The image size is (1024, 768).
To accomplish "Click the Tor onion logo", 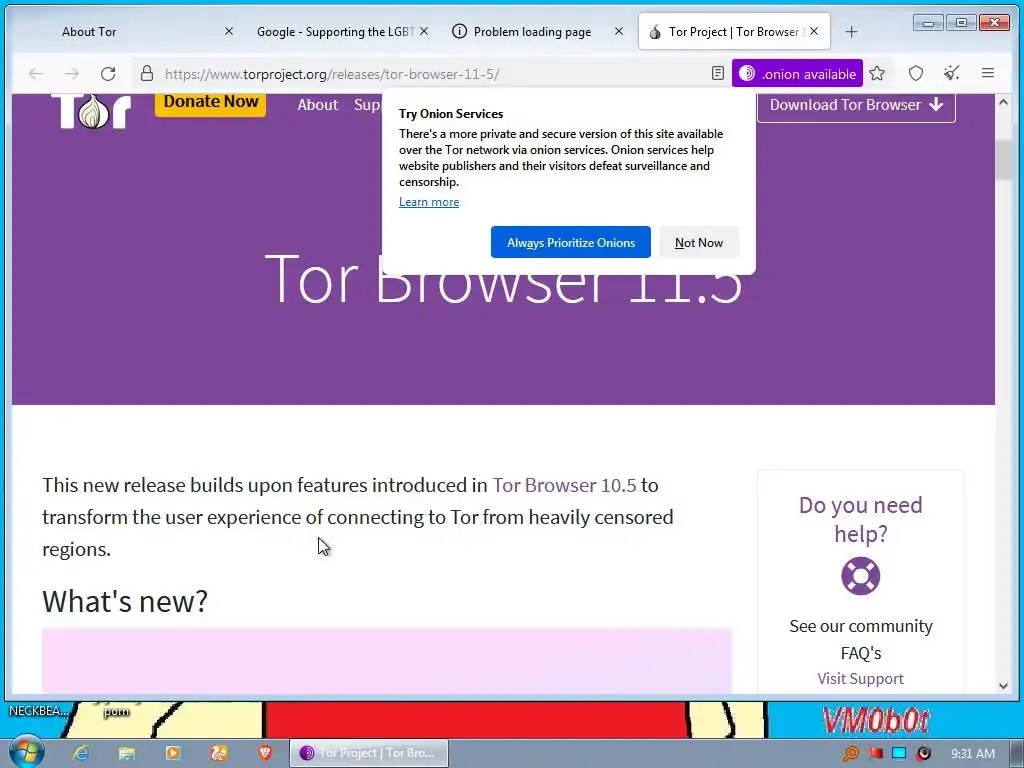I will (91, 111).
